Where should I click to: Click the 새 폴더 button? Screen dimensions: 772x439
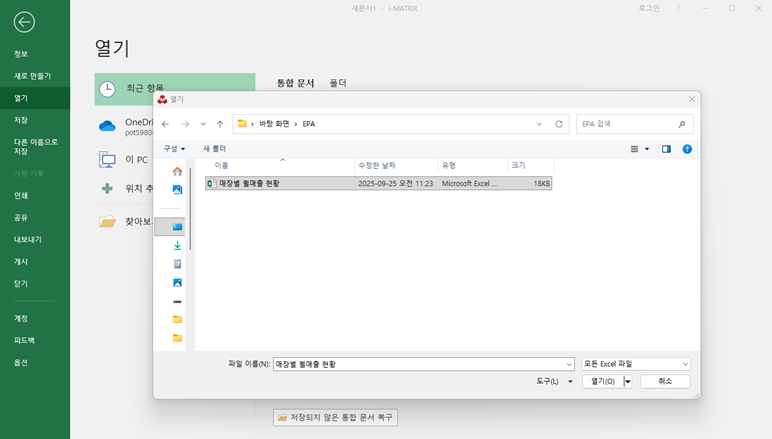tap(214, 149)
